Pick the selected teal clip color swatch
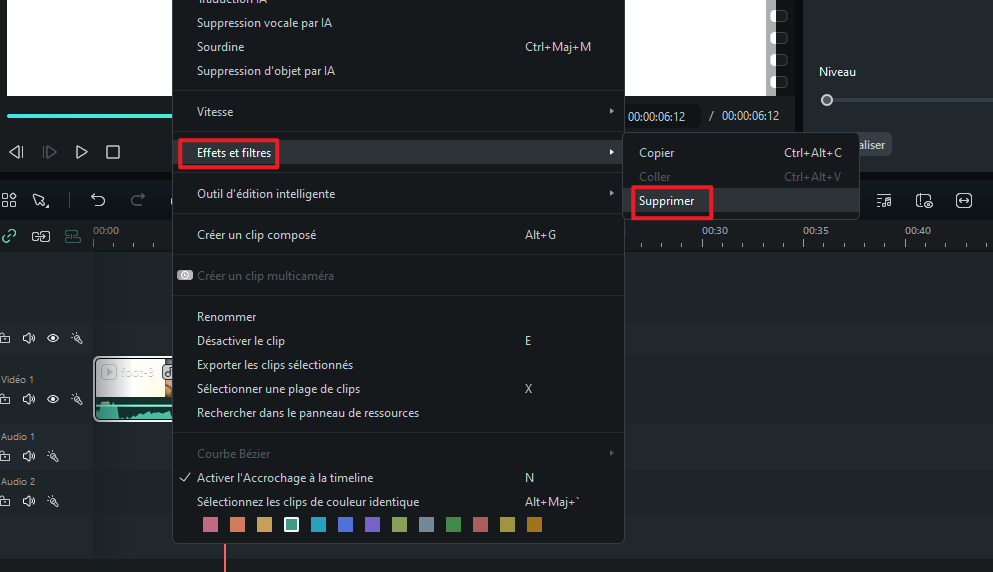This screenshot has height=572, width=993. [291, 524]
